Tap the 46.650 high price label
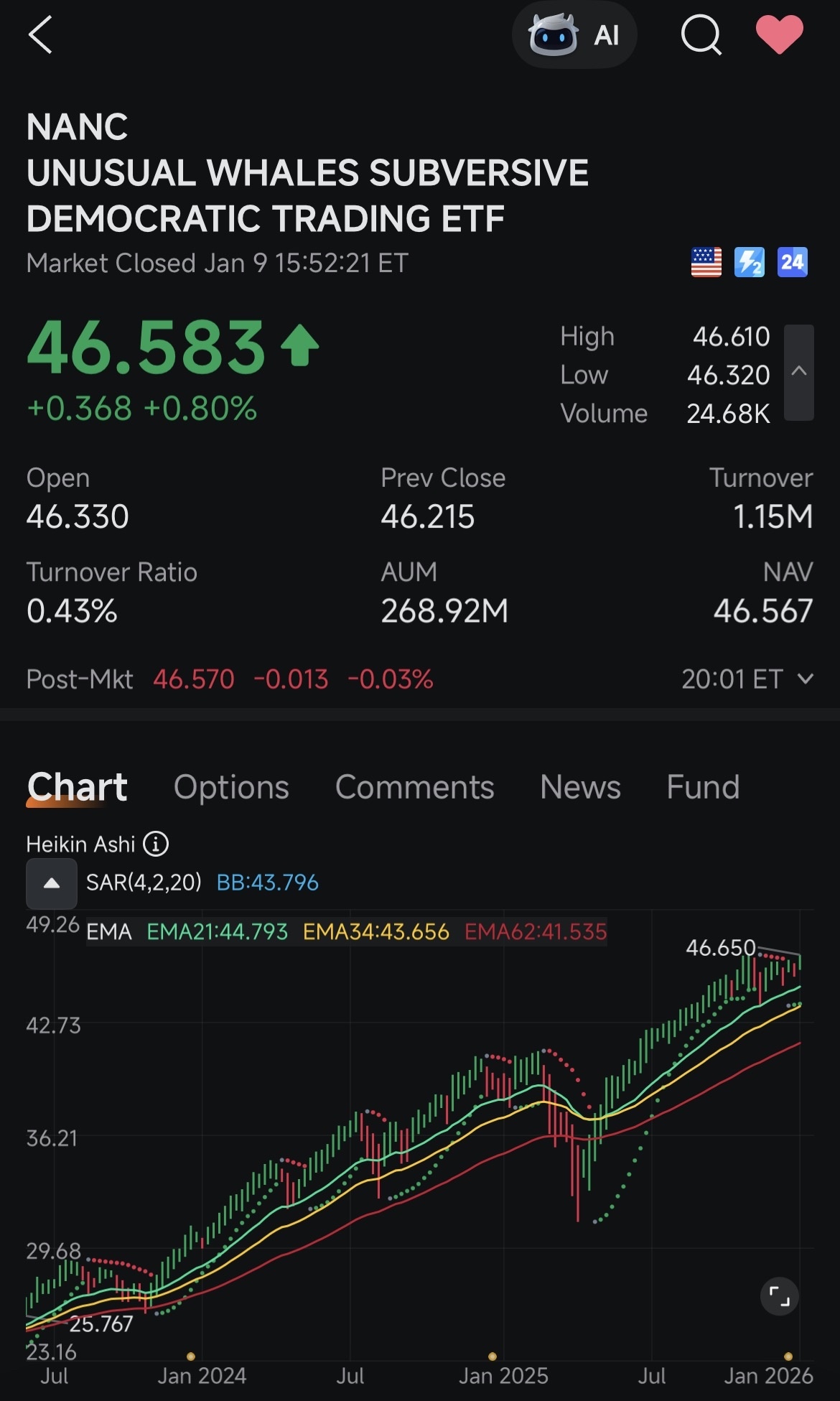The height and width of the screenshot is (1401, 840). [x=721, y=948]
